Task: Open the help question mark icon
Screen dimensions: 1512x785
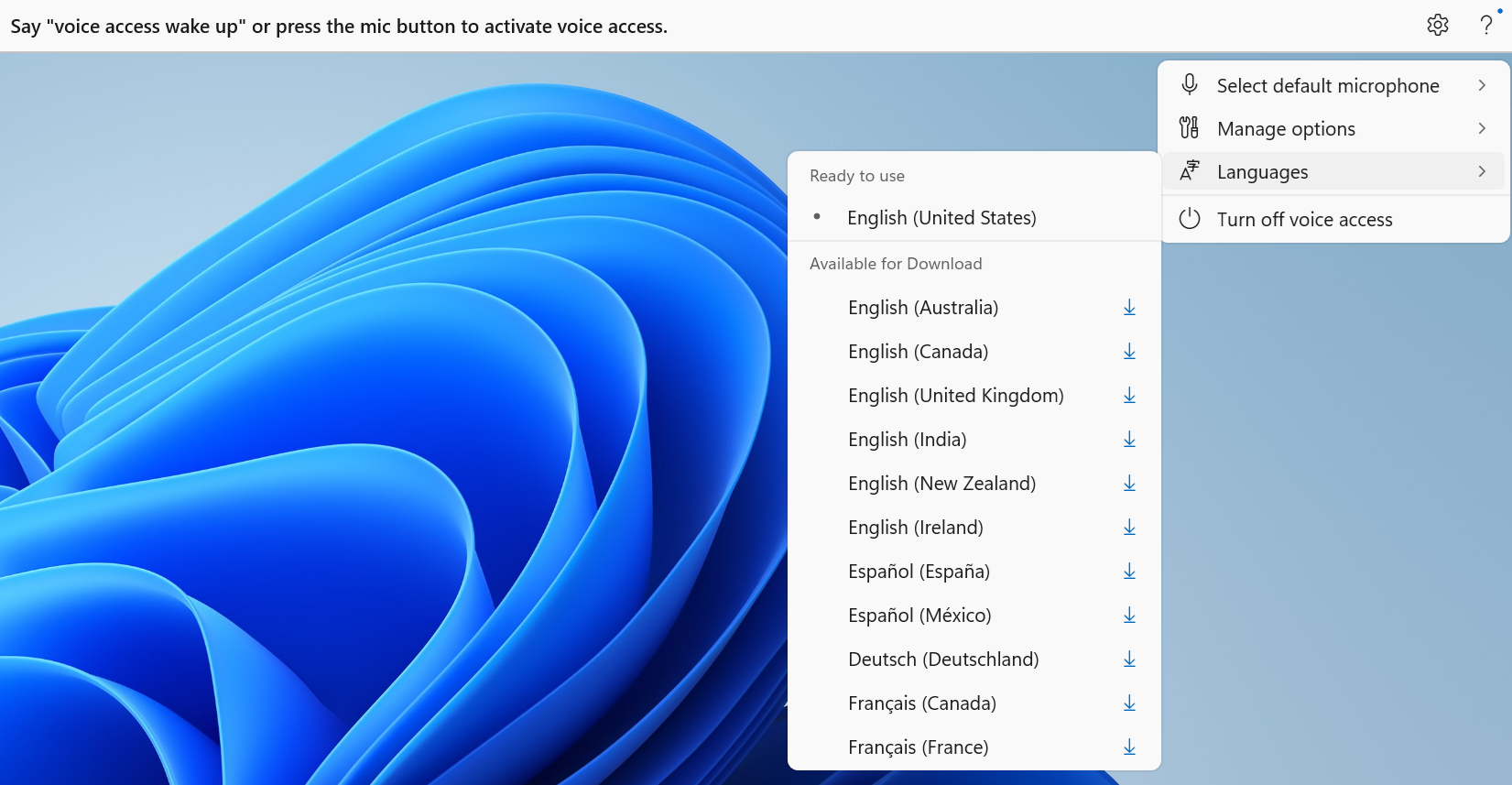Action: [1486, 25]
